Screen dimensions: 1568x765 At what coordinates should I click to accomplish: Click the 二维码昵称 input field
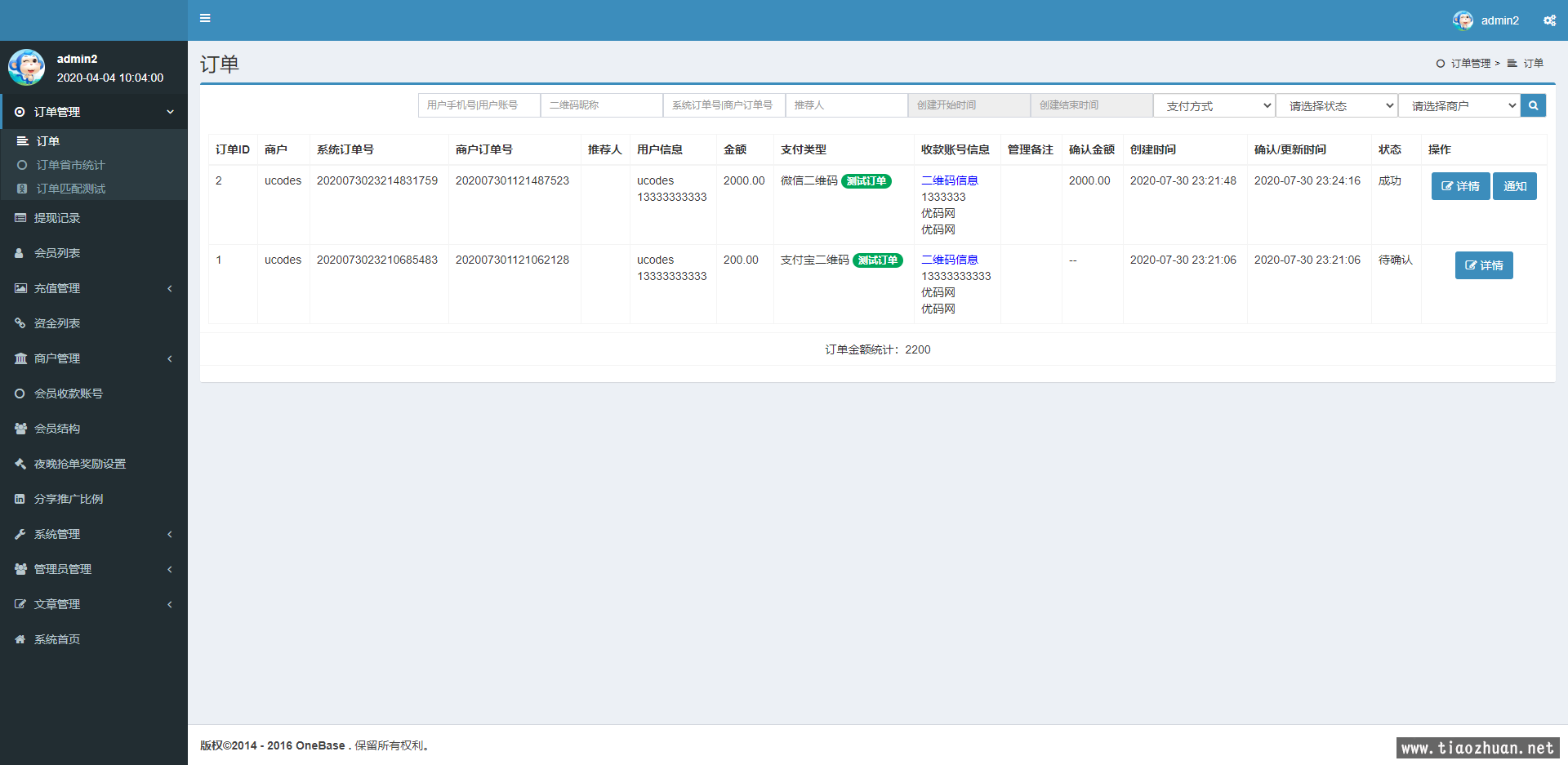602,105
